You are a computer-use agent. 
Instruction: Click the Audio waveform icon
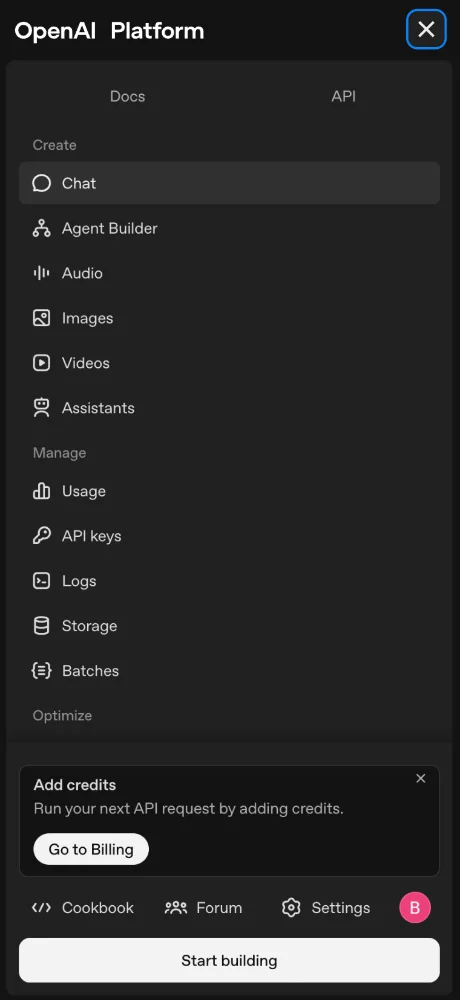[x=41, y=273]
